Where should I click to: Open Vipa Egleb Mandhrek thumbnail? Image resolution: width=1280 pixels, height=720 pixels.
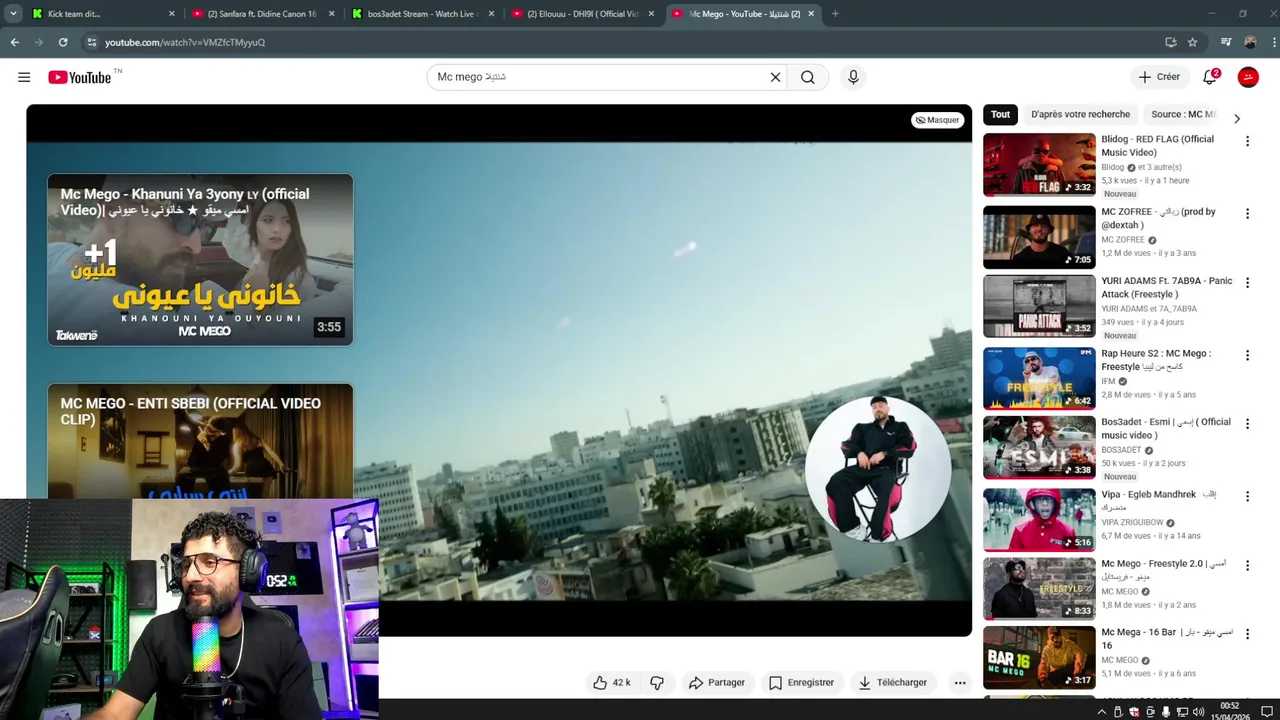[x=1039, y=520]
